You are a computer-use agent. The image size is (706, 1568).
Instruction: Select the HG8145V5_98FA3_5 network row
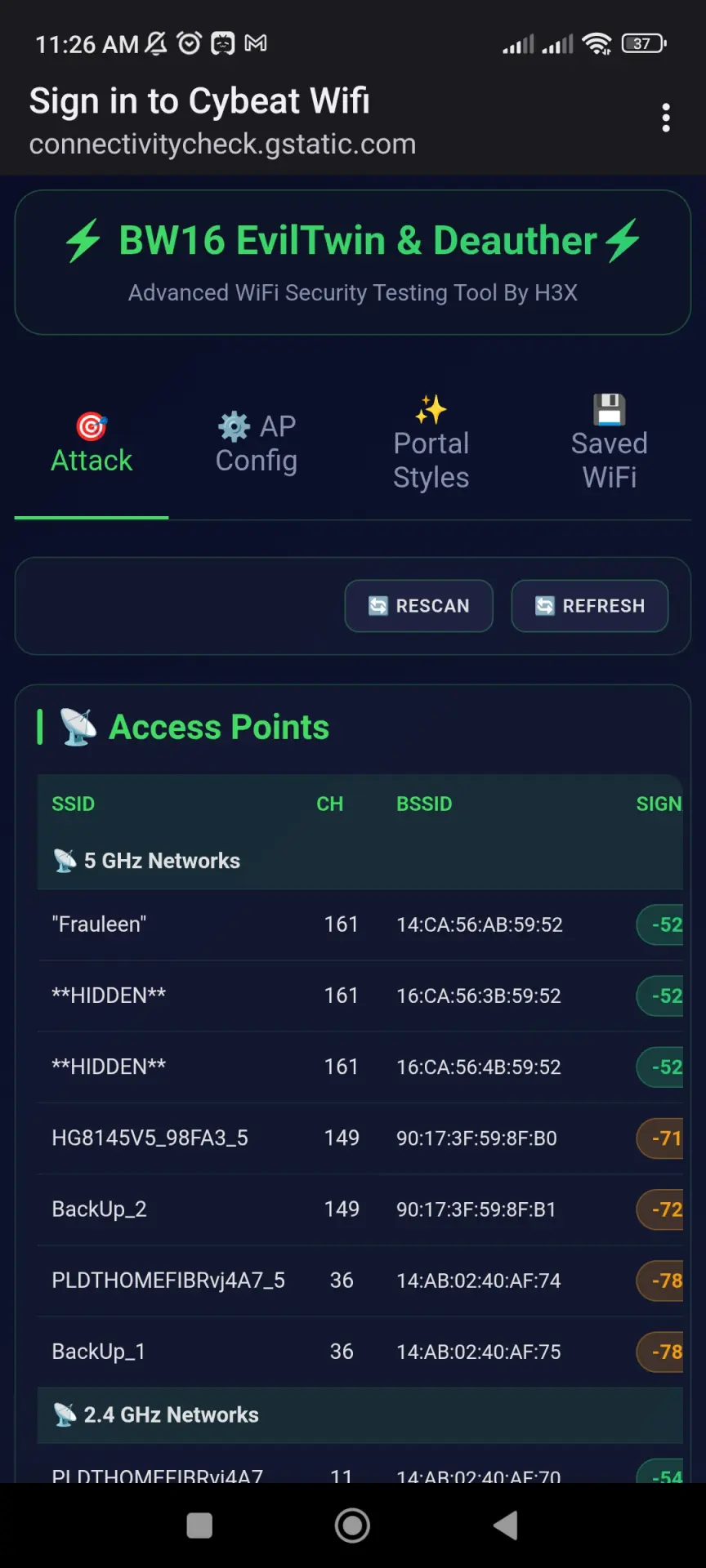[360, 1138]
